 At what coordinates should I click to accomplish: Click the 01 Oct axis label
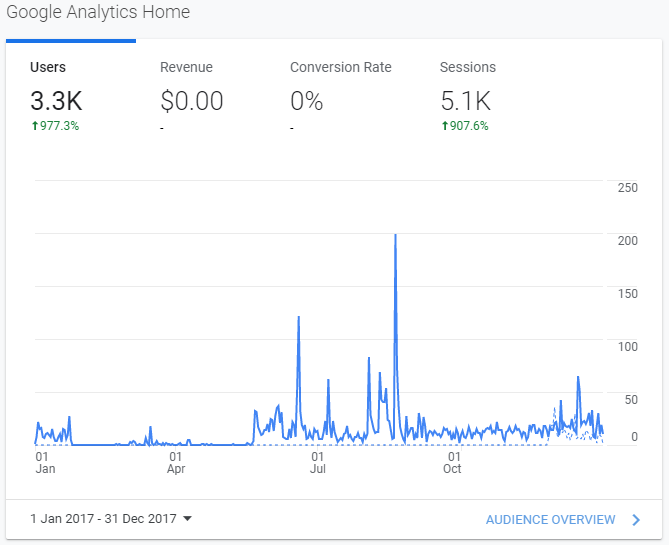coord(452,463)
